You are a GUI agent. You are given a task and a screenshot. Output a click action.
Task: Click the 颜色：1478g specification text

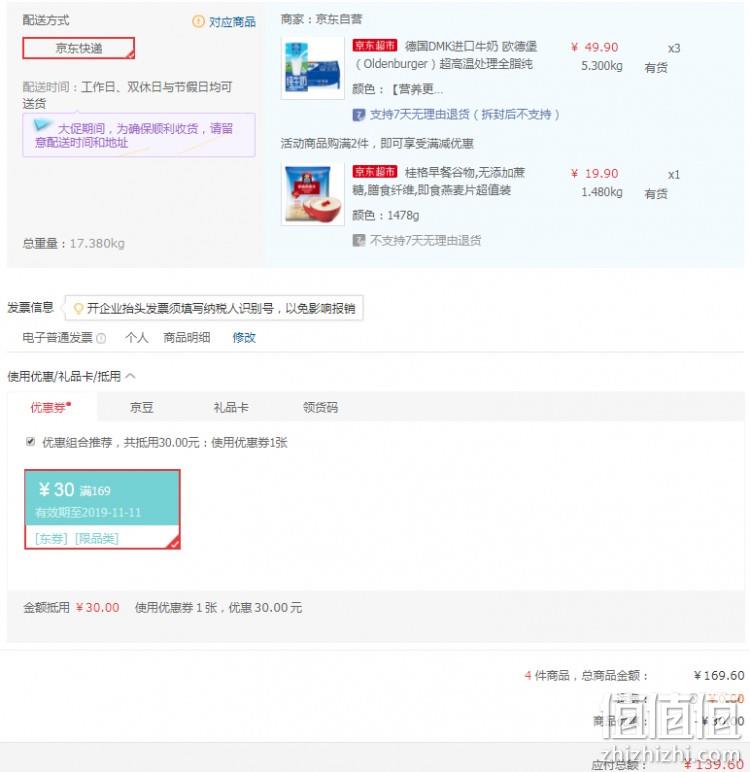click(386, 215)
